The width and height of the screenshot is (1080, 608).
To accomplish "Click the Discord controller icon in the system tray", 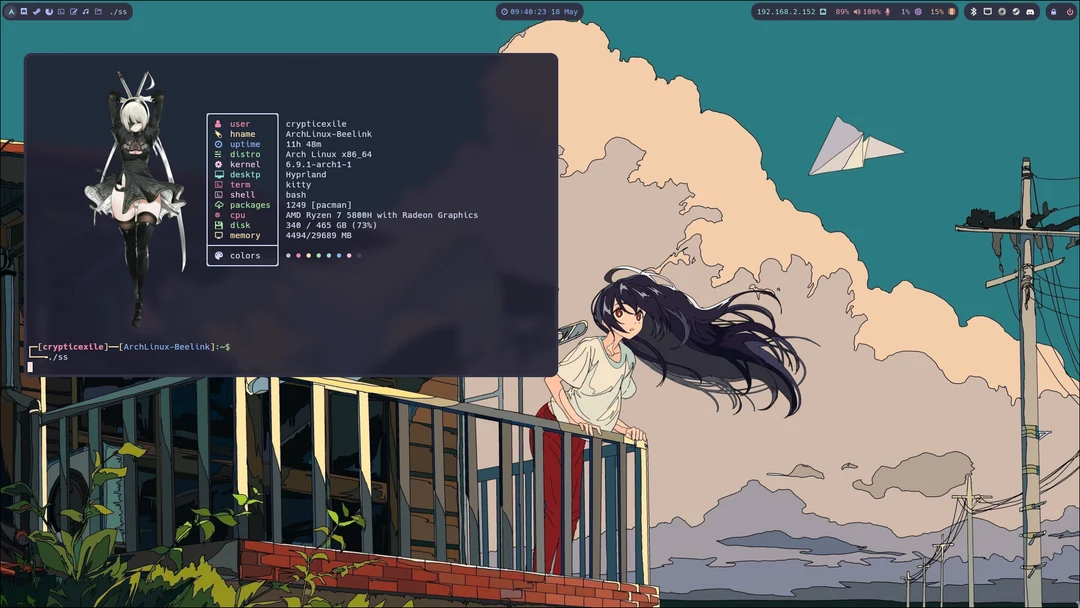I will pos(1030,11).
